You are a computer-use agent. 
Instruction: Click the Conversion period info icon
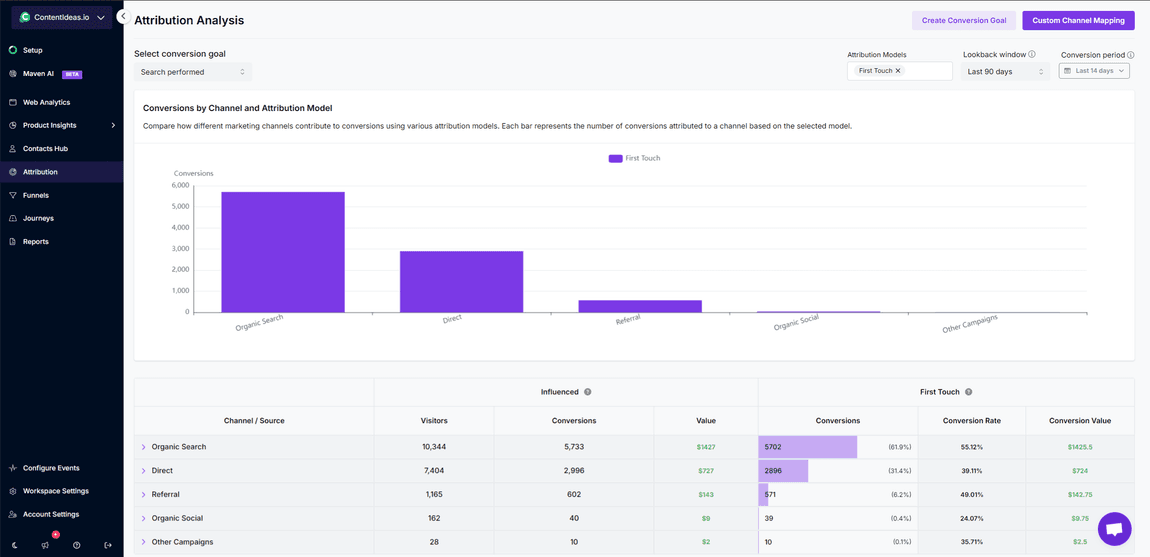(1131, 55)
